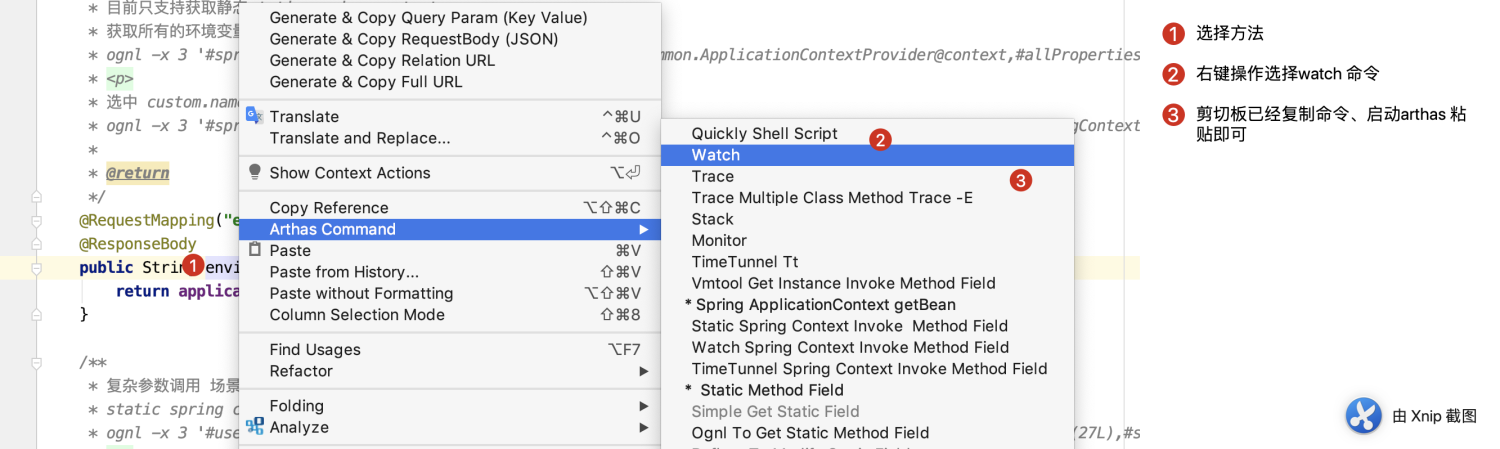Click the clipboard Paste icon
Viewport: 1500px width, 449px height.
point(254,250)
